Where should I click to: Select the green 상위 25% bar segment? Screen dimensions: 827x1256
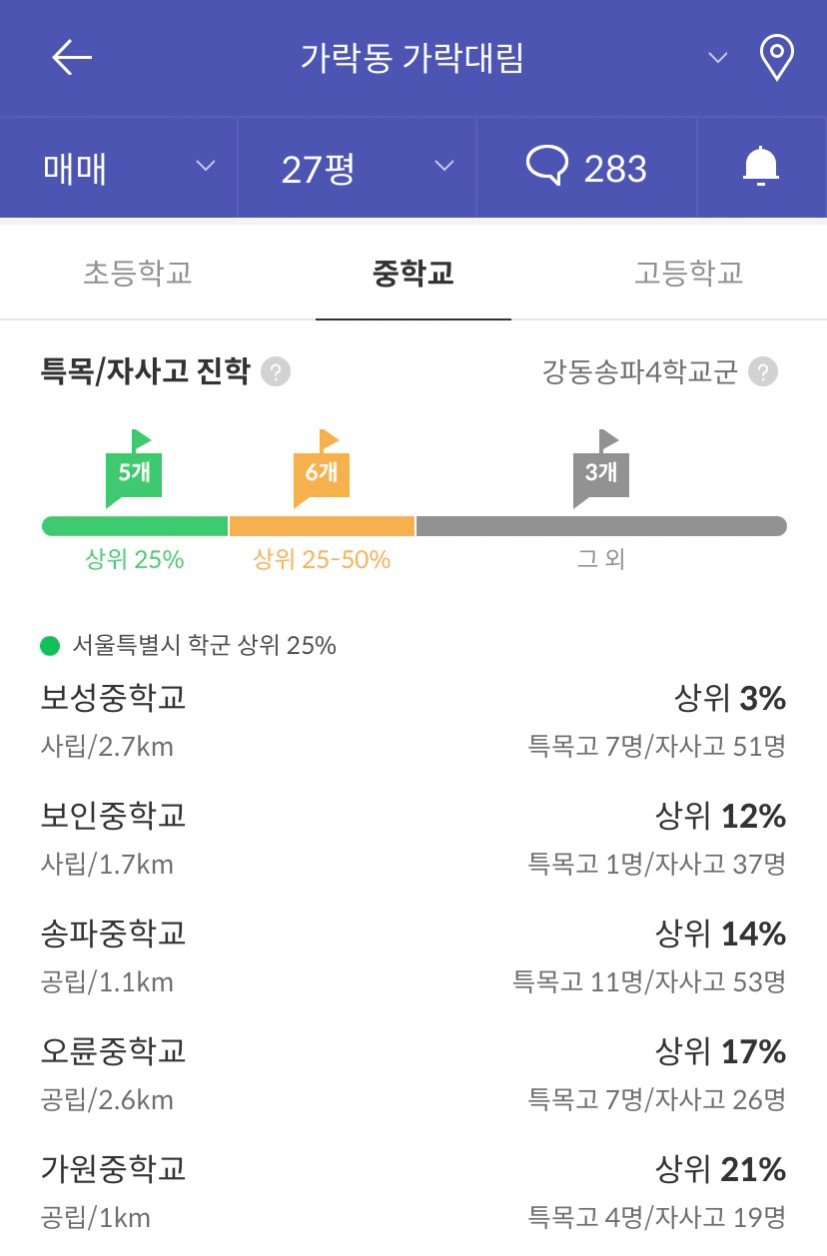pyautogui.click(x=135, y=526)
